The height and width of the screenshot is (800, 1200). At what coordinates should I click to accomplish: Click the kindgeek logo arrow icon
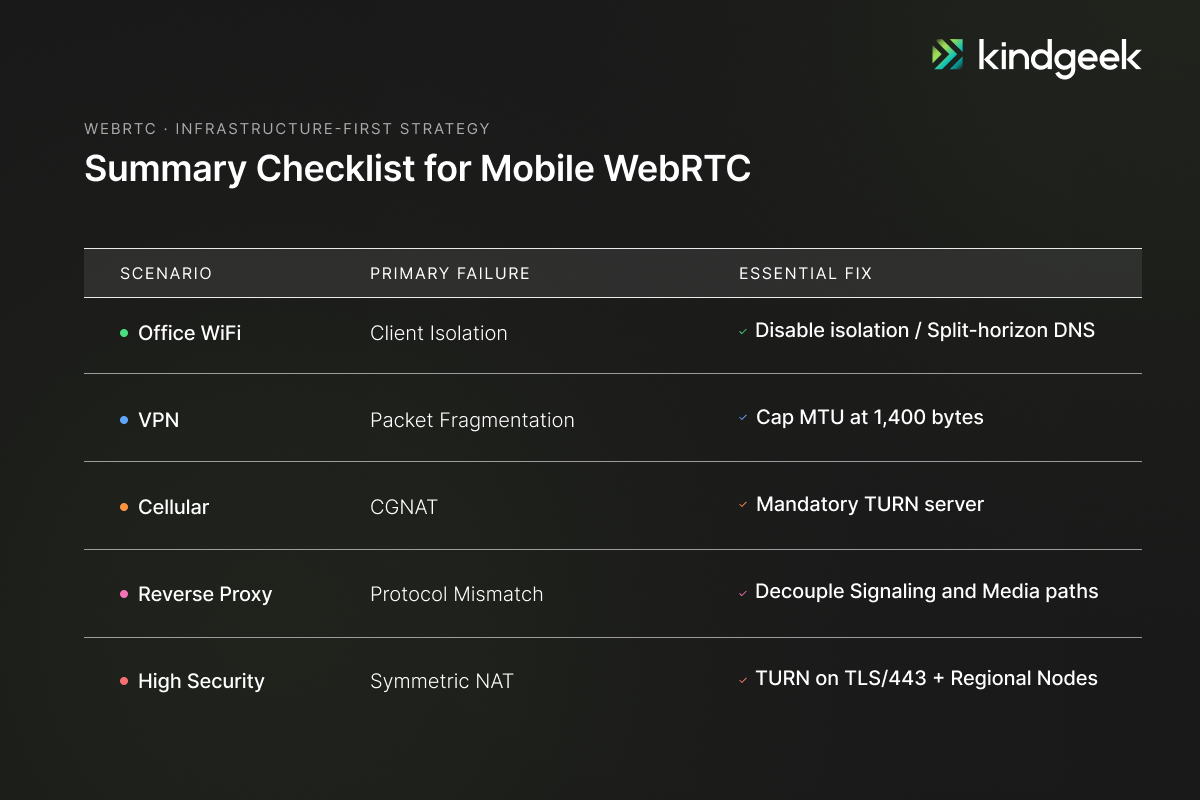948,55
